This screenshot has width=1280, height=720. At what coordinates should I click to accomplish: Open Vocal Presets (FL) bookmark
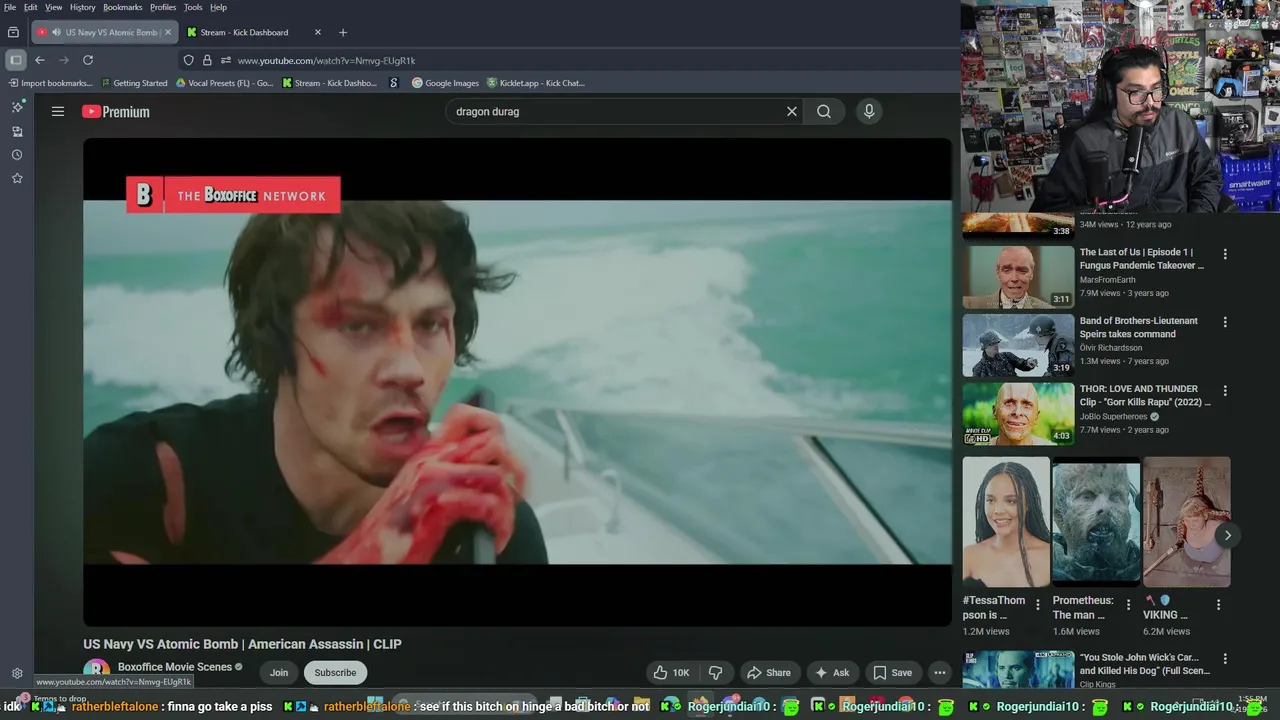pyautogui.click(x=224, y=83)
